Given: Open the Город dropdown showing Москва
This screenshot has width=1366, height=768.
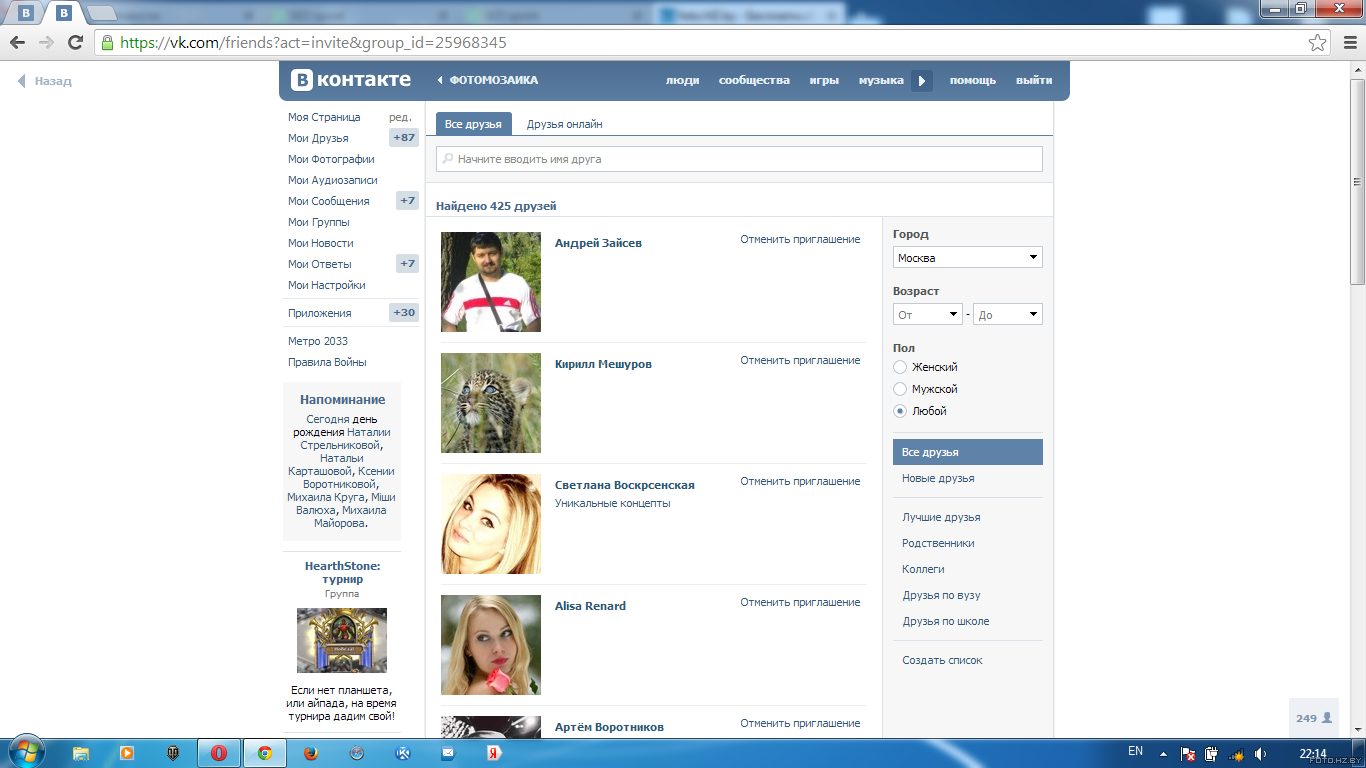Looking at the screenshot, I should click(x=968, y=257).
